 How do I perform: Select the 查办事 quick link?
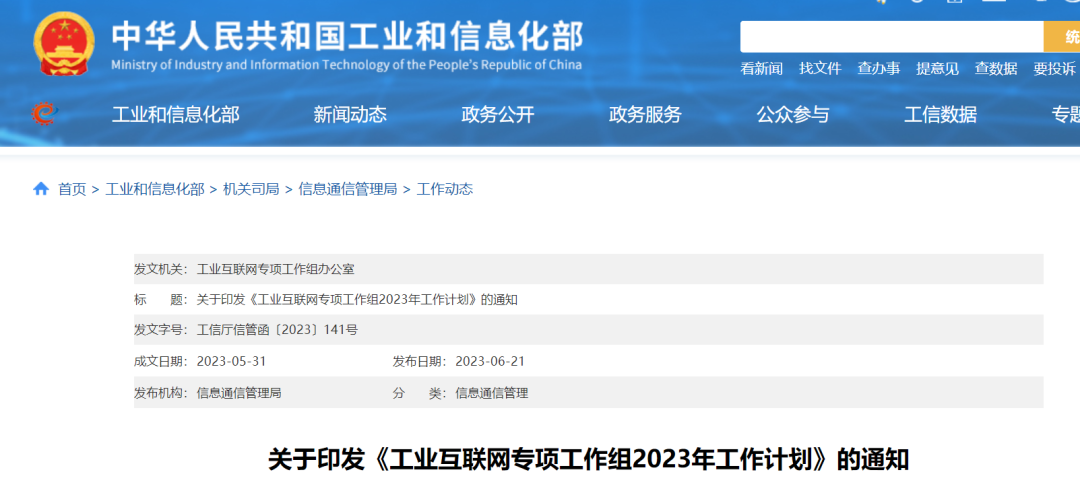[x=878, y=69]
